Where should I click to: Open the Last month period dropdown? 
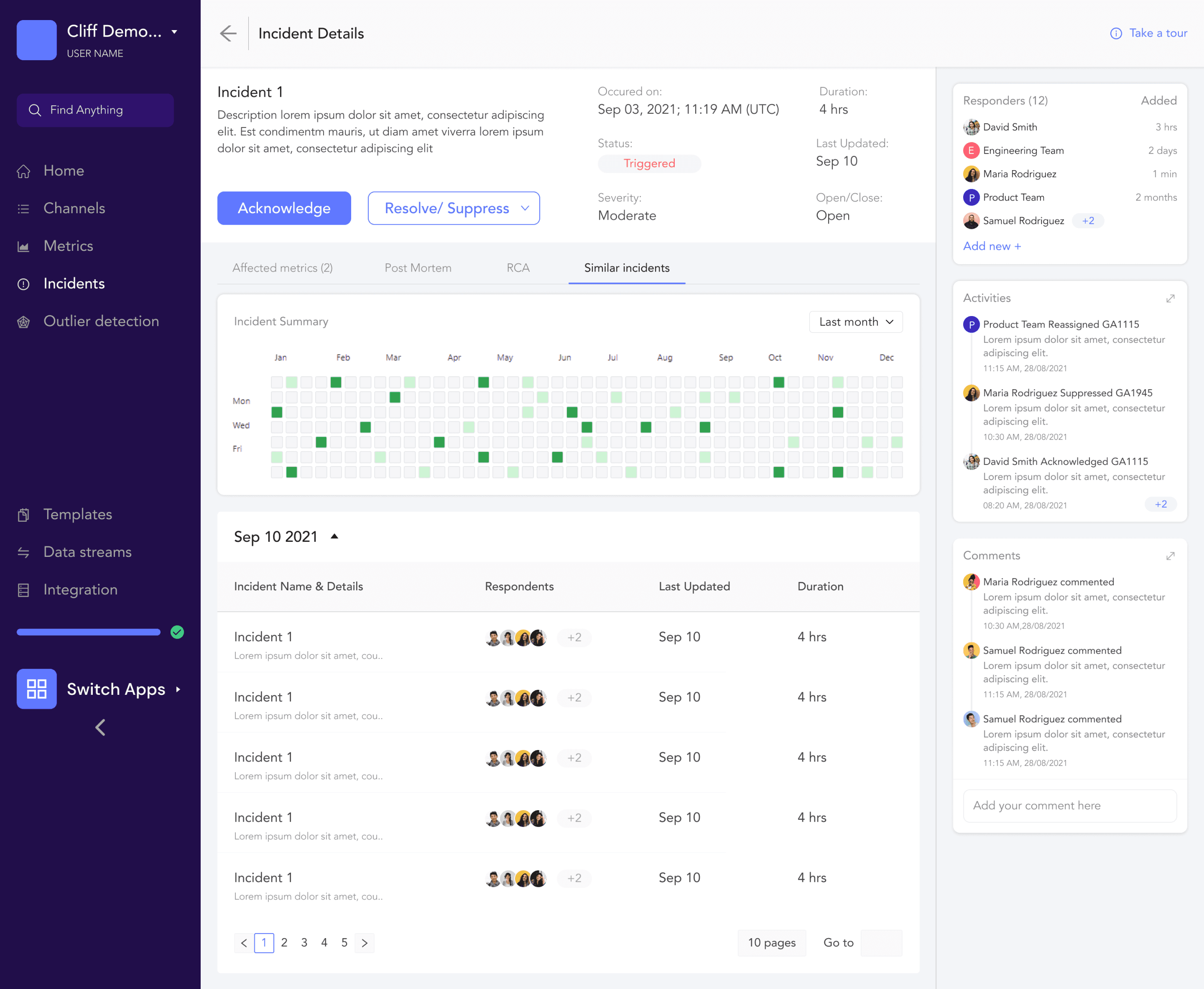pyautogui.click(x=855, y=322)
